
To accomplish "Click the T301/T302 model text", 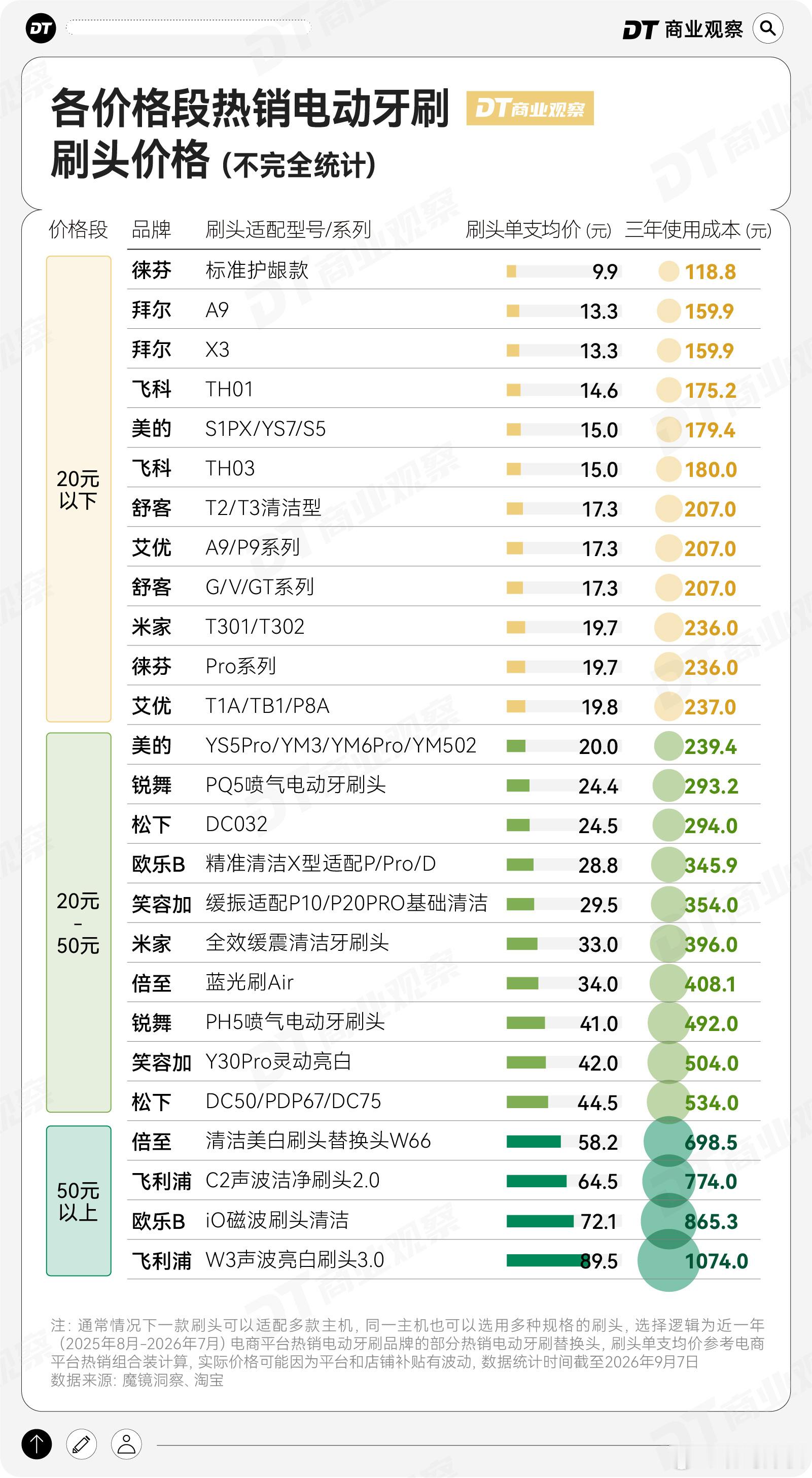I will coord(255,627).
